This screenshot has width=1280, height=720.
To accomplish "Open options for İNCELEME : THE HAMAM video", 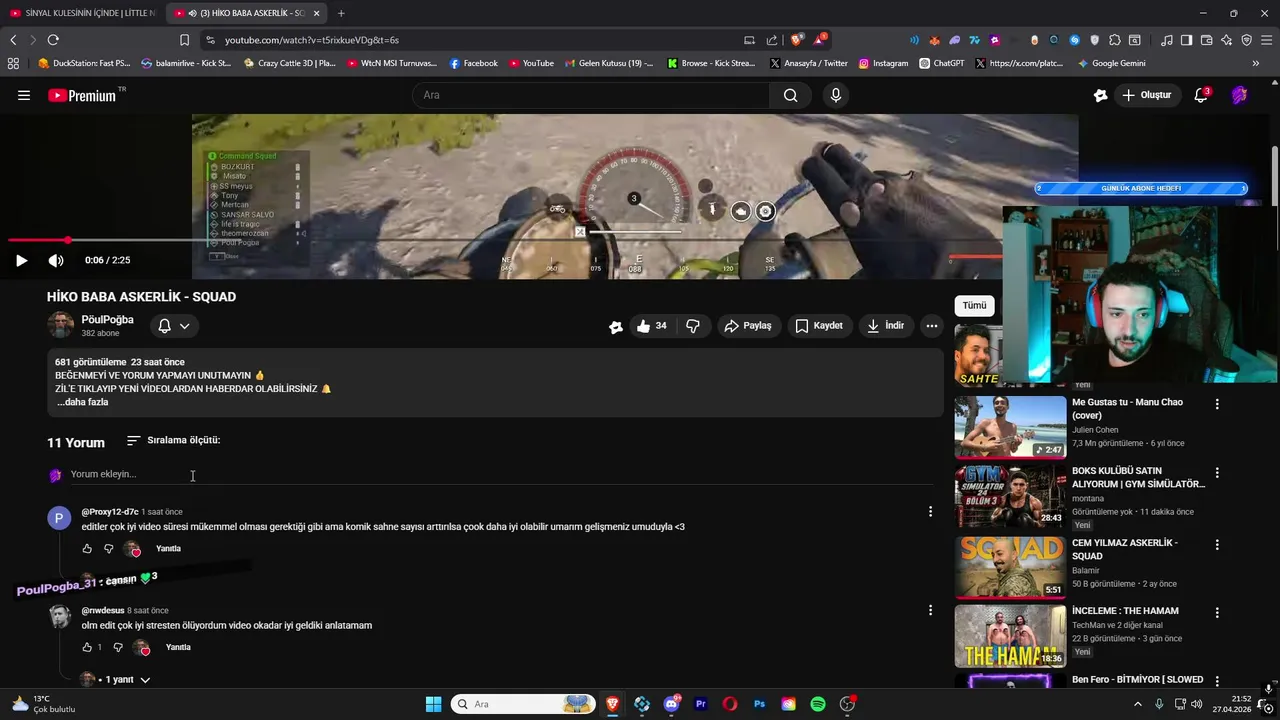I will (x=1217, y=613).
